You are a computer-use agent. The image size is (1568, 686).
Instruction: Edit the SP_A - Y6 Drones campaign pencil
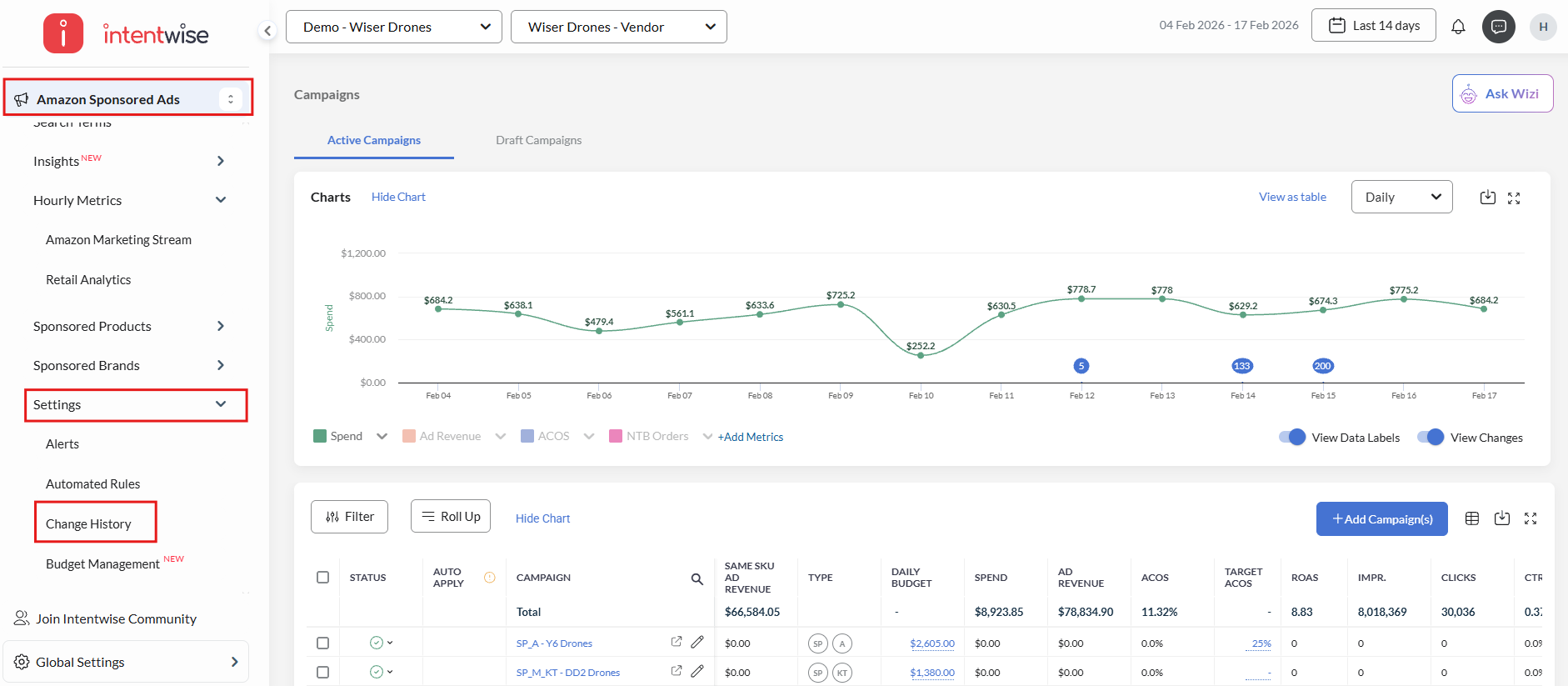coord(697,642)
